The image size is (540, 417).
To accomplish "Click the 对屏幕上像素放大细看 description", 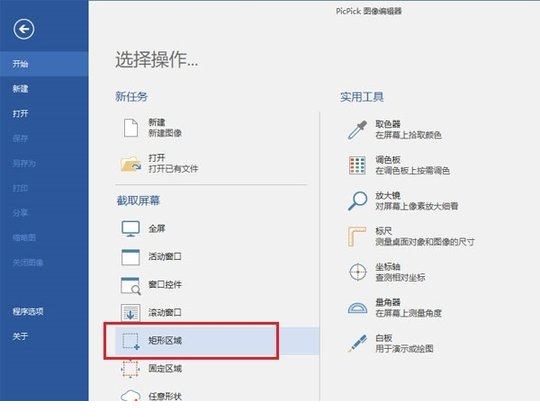I will coord(417,207).
